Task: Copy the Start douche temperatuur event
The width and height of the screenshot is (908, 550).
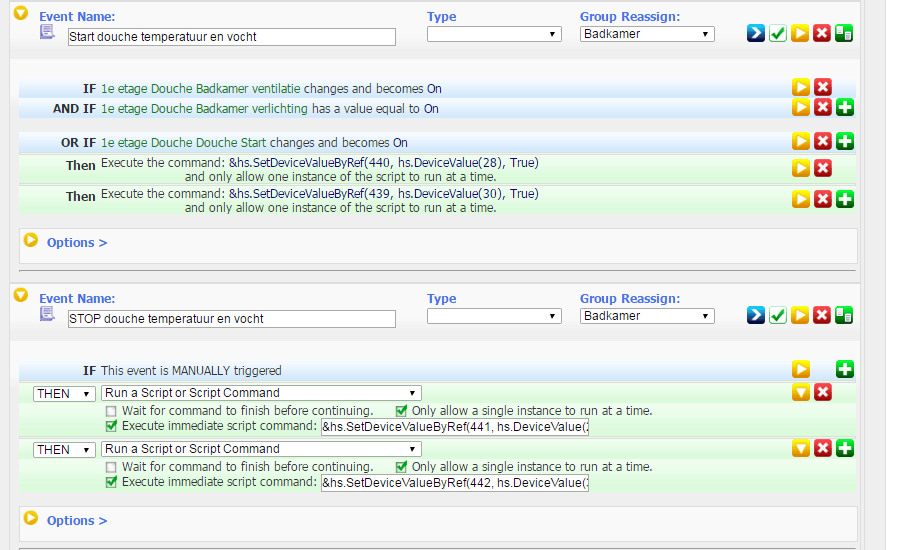Action: tap(844, 34)
